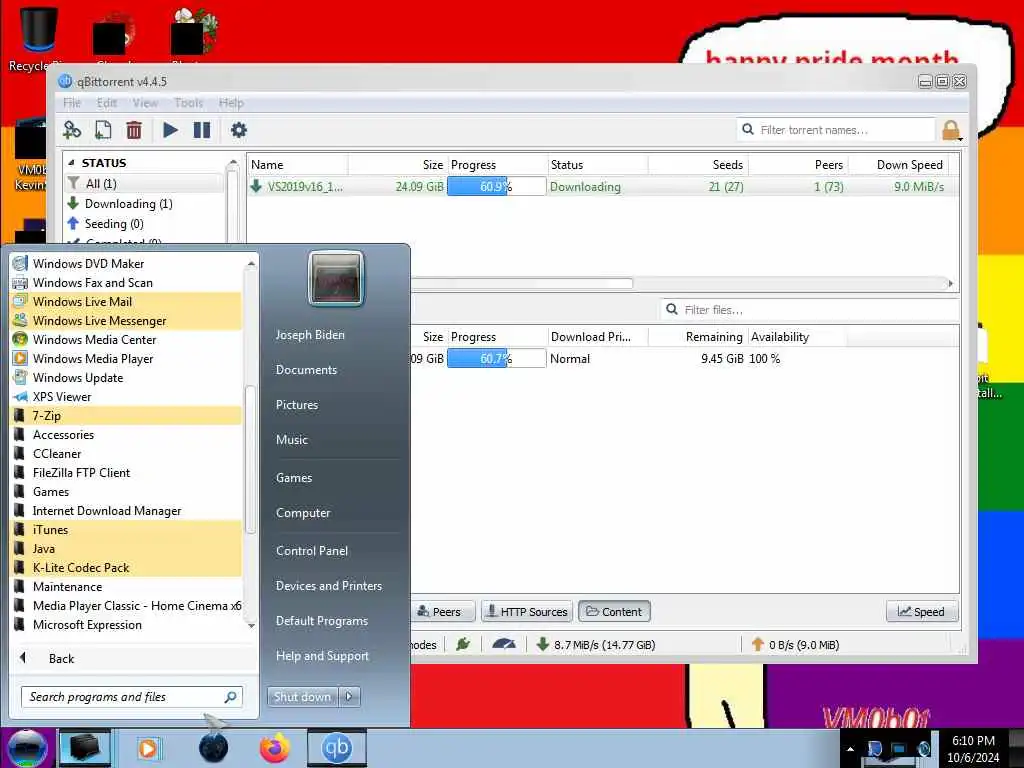Click the qBittorrent taskbar icon
The image size is (1024, 768).
337,748
